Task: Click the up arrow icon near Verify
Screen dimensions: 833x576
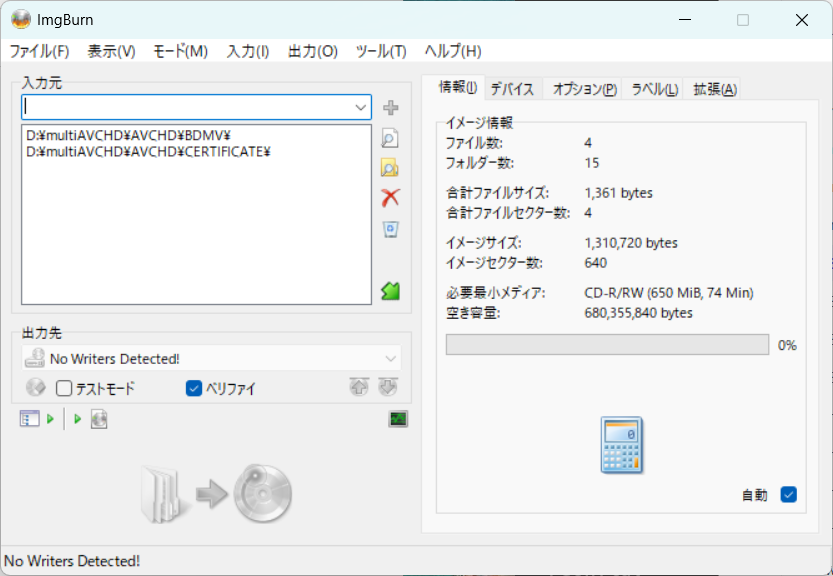Action: click(359, 387)
